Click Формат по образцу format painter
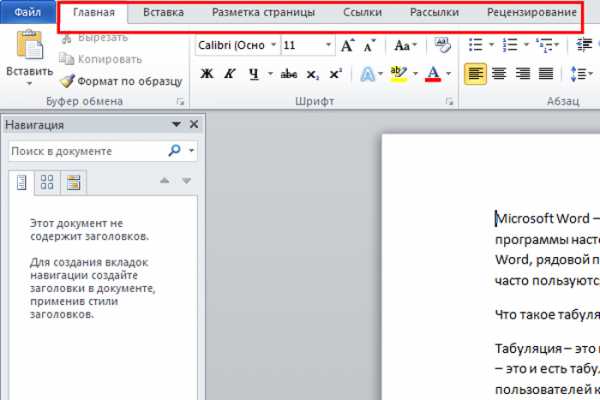Viewport: 600px width, 400px height. pos(121,81)
